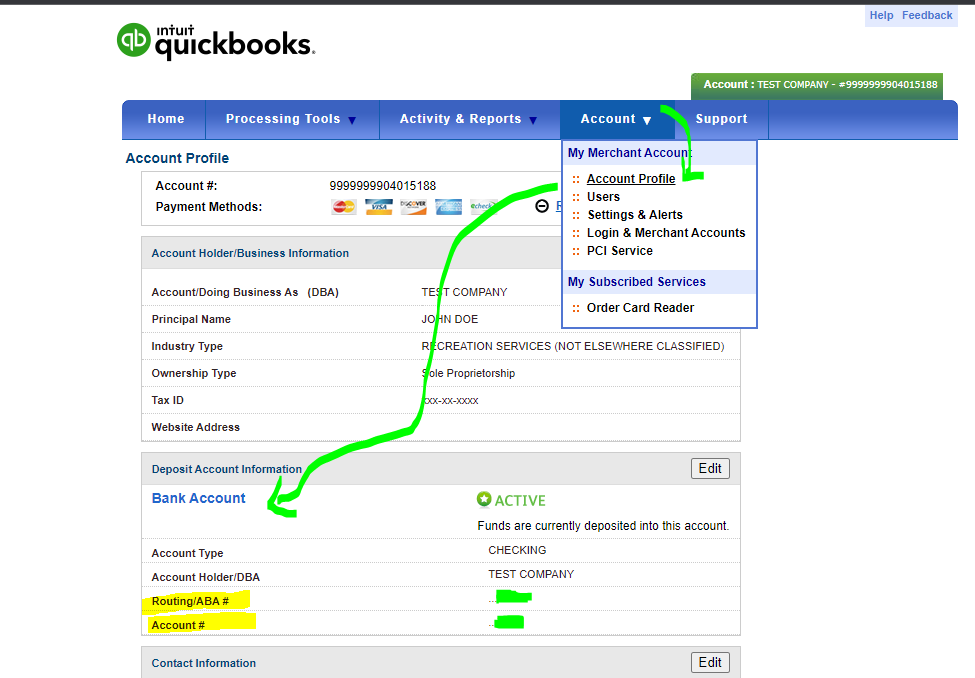
Task: Click the Account Holder/Business Information header
Action: [250, 253]
